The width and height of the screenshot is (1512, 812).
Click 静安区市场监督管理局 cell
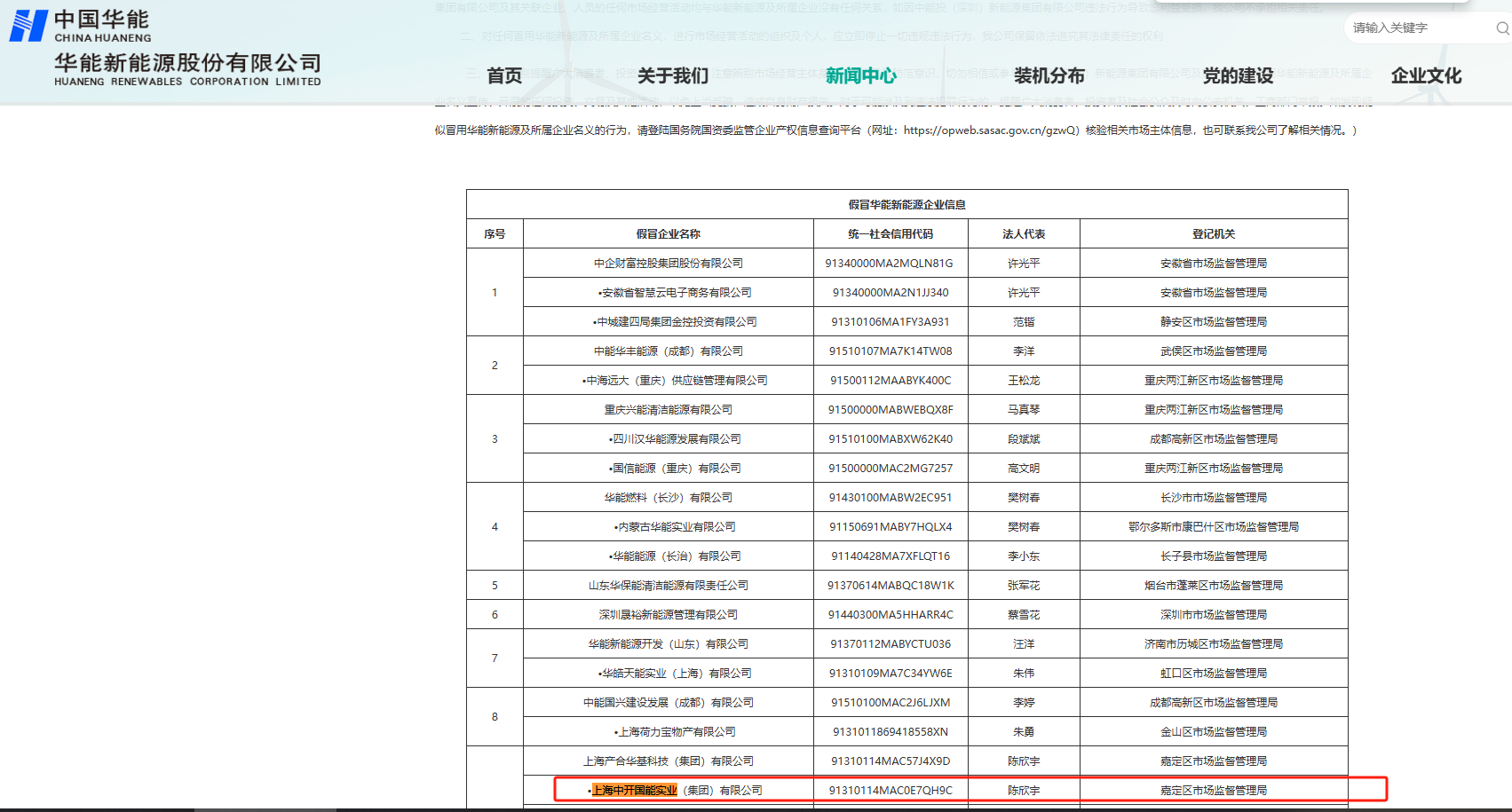(1214, 322)
